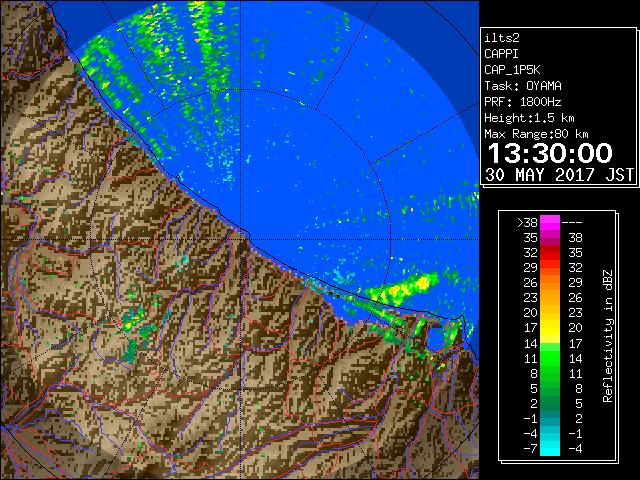Image resolution: width=640 pixels, height=480 pixels.
Task: Click the '>38' legend label
Action: [527, 222]
